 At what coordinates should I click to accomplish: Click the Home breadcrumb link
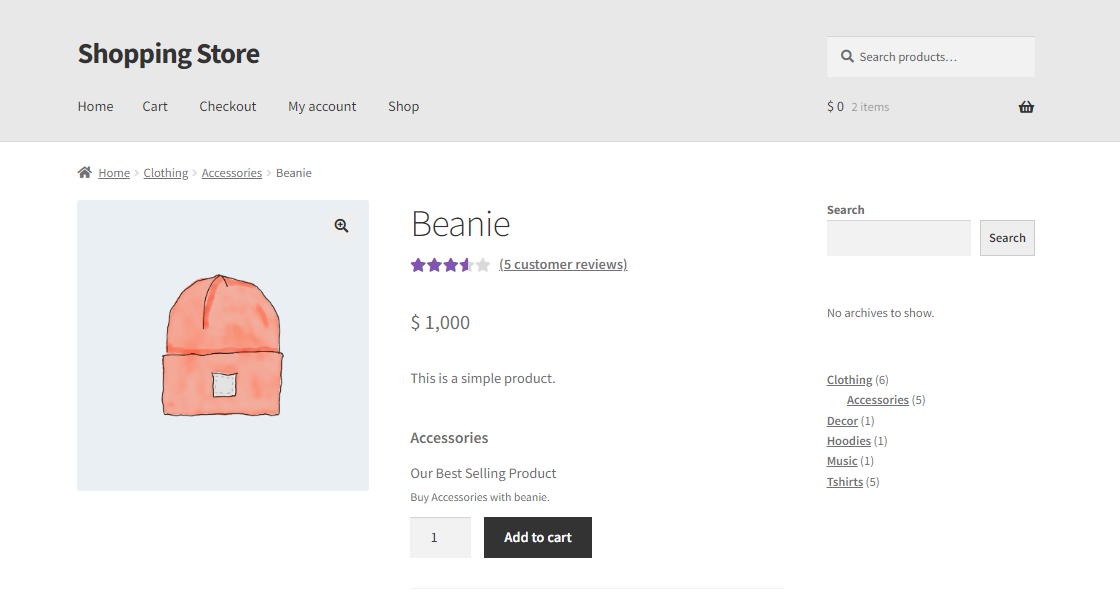tap(114, 173)
